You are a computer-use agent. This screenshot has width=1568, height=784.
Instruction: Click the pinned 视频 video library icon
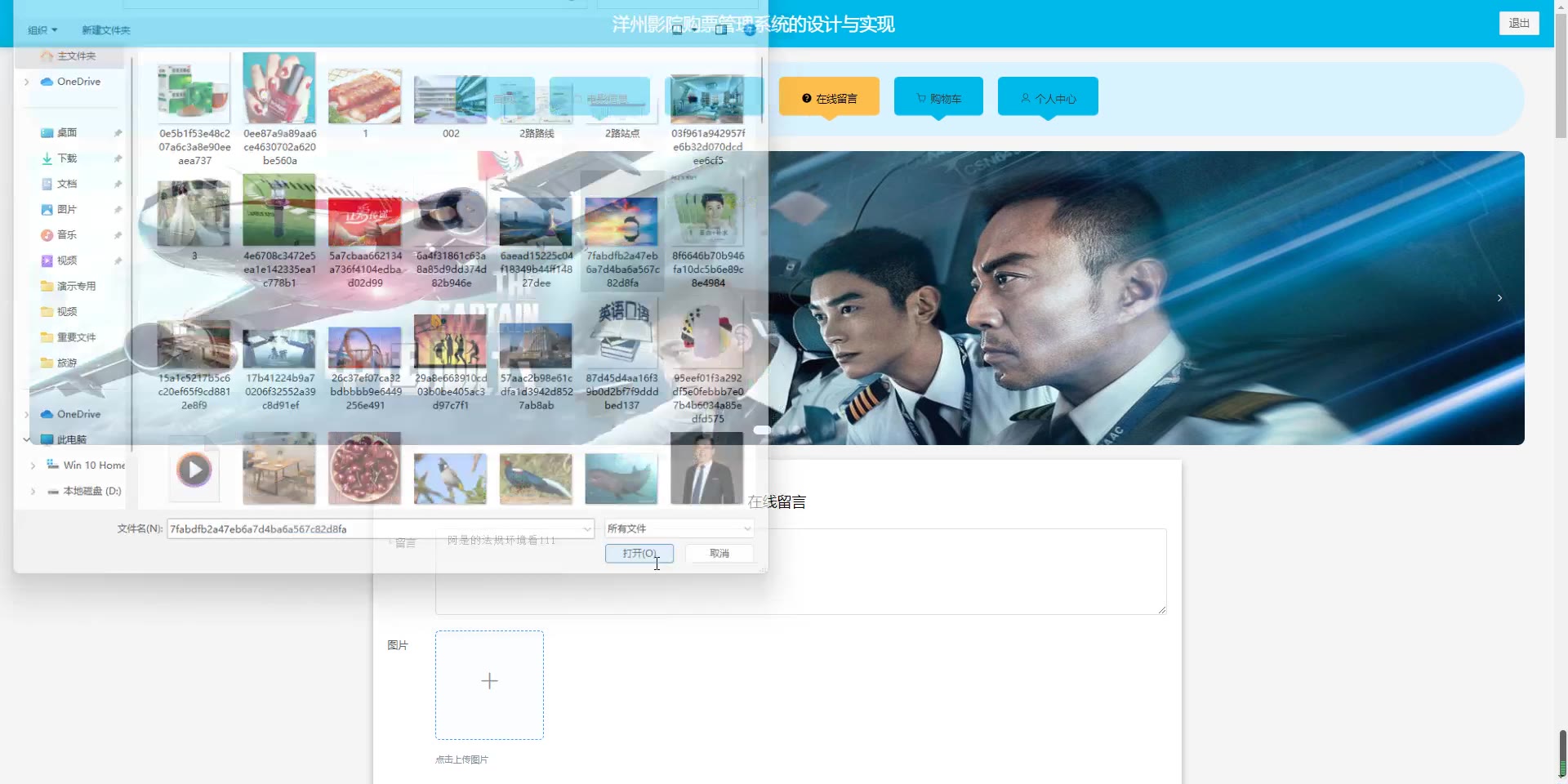(x=47, y=261)
